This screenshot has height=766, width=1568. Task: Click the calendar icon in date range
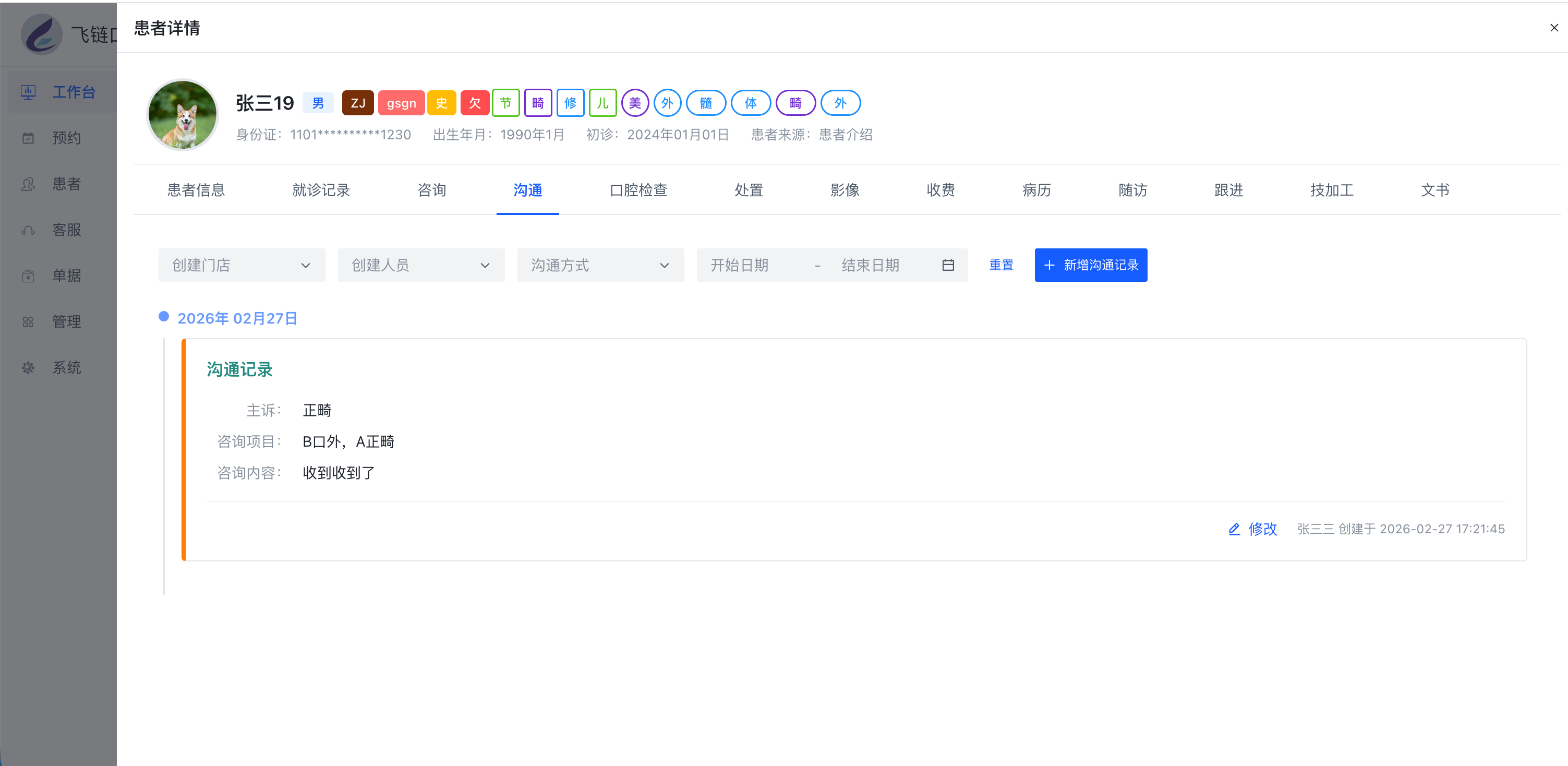click(x=948, y=265)
